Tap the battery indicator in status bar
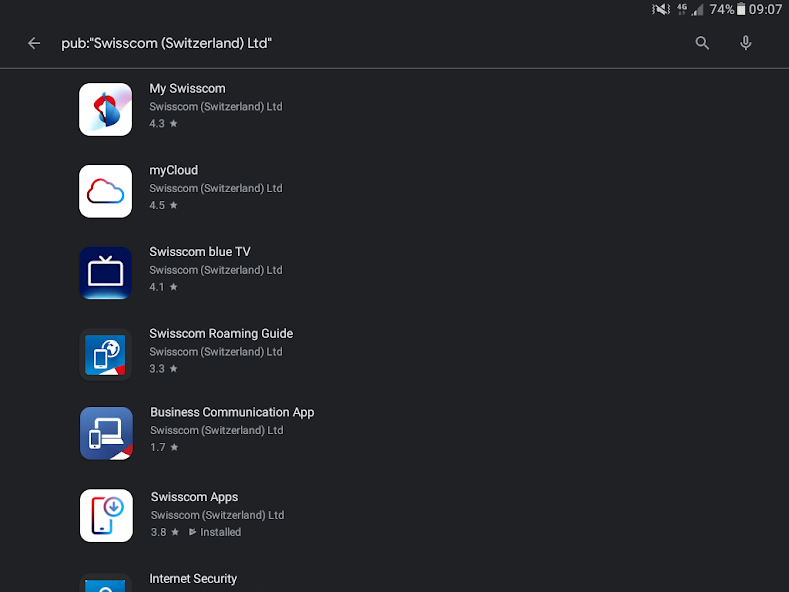This screenshot has width=789, height=592. (741, 9)
